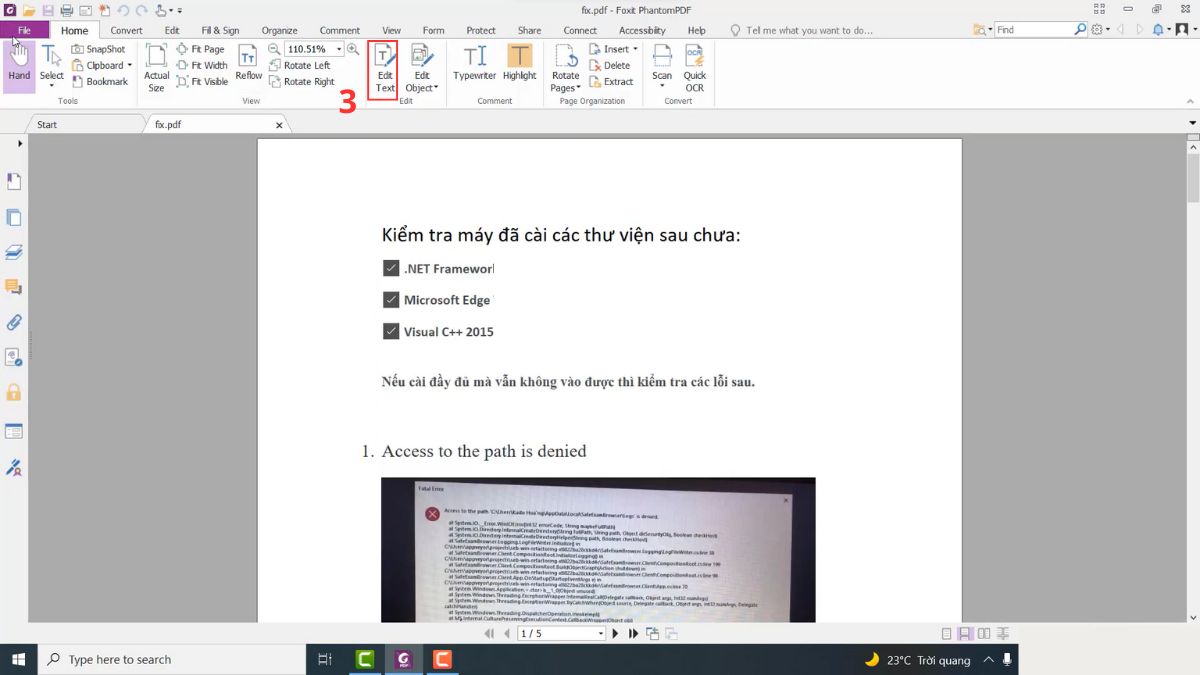The width and height of the screenshot is (1200, 675).
Task: Open the security lock panel in sidebar
Action: click(x=14, y=392)
